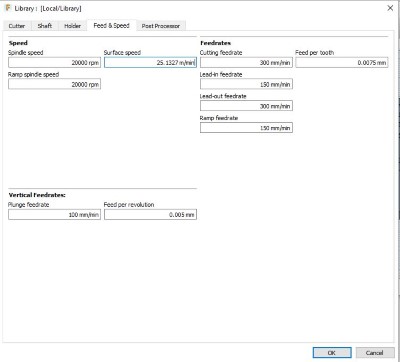
Task: Click the Feed per revolution field
Action: point(150,215)
